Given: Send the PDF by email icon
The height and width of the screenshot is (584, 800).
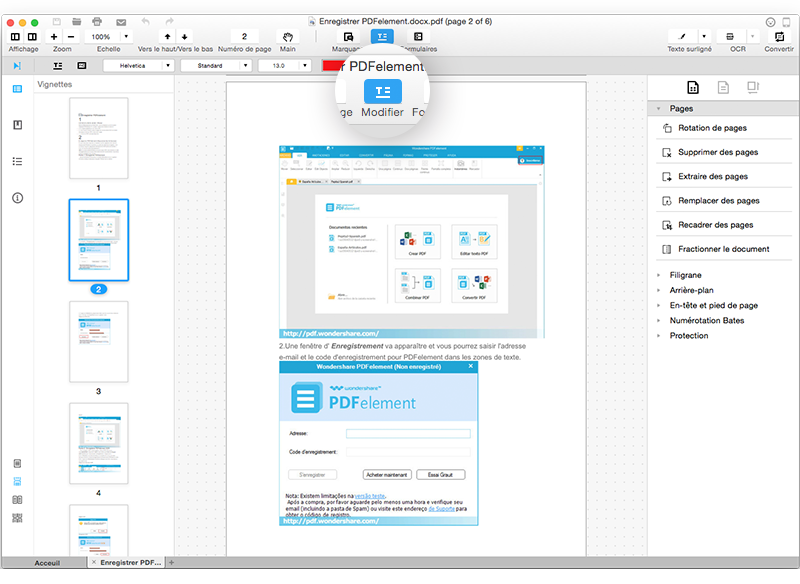Looking at the screenshot, I should click(121, 22).
